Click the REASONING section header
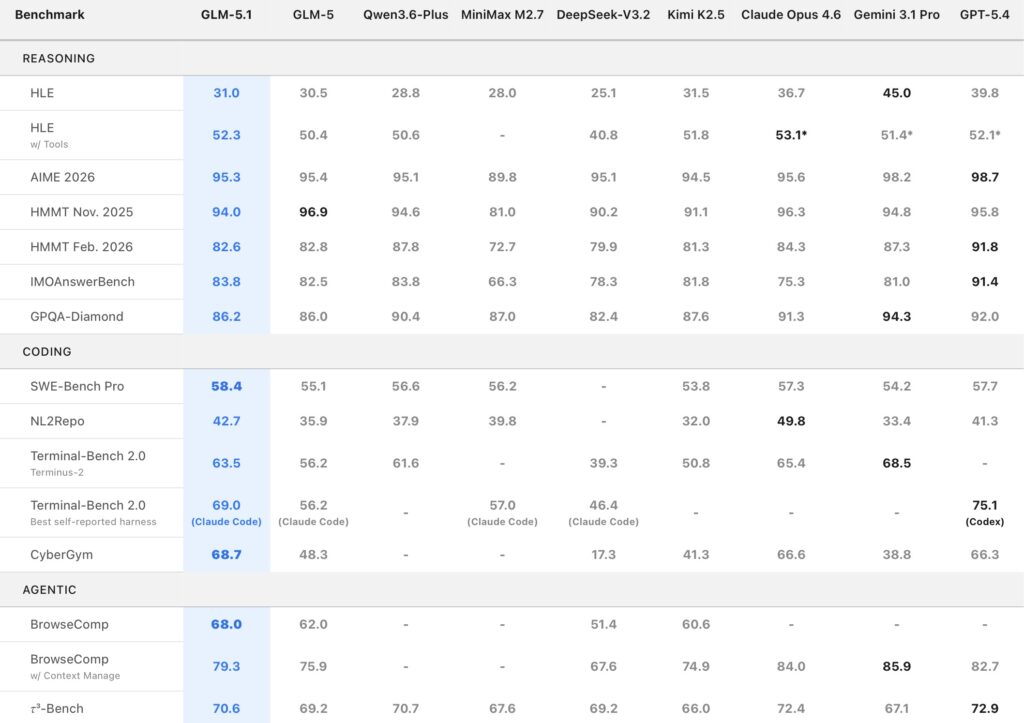Image resolution: width=1024 pixels, height=723 pixels. [x=58, y=59]
